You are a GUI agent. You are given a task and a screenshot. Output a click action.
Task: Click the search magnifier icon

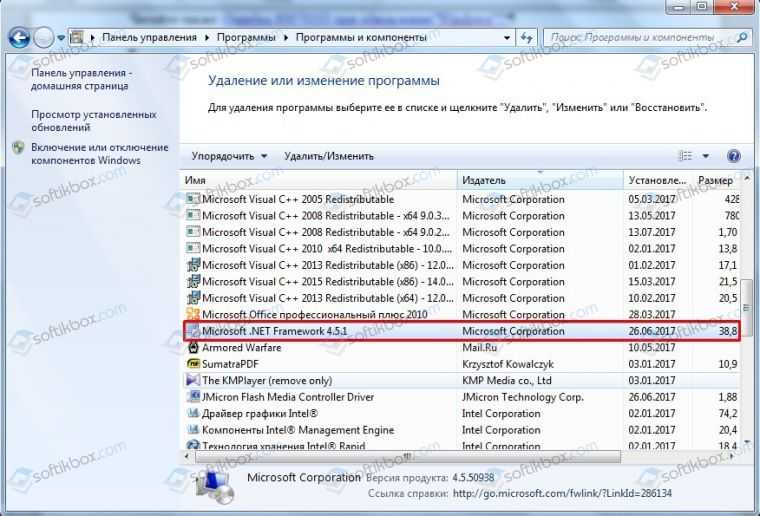pos(742,37)
